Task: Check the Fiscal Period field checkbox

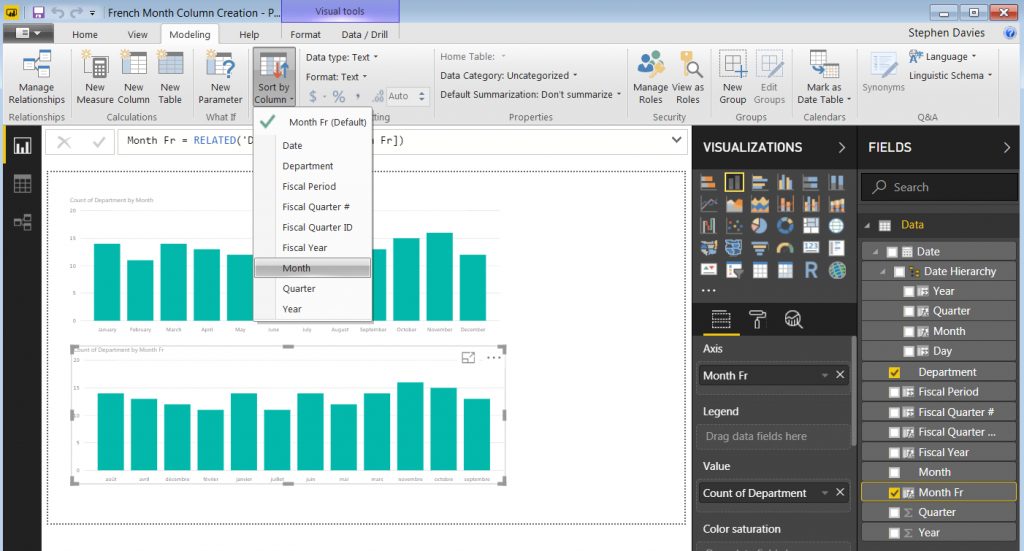Action: click(894, 392)
